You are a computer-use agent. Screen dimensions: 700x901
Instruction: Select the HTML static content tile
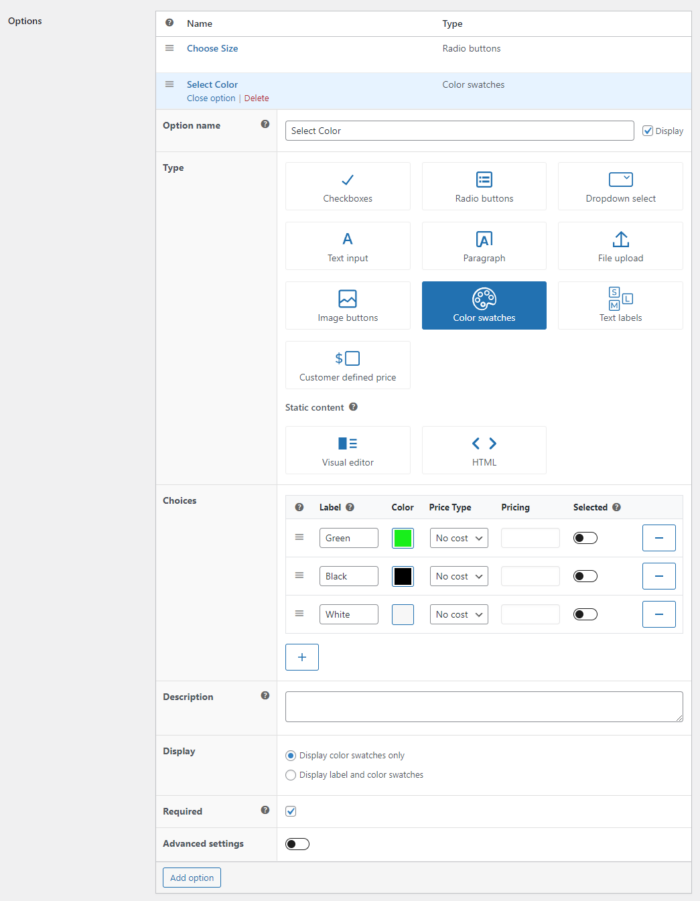(484, 450)
